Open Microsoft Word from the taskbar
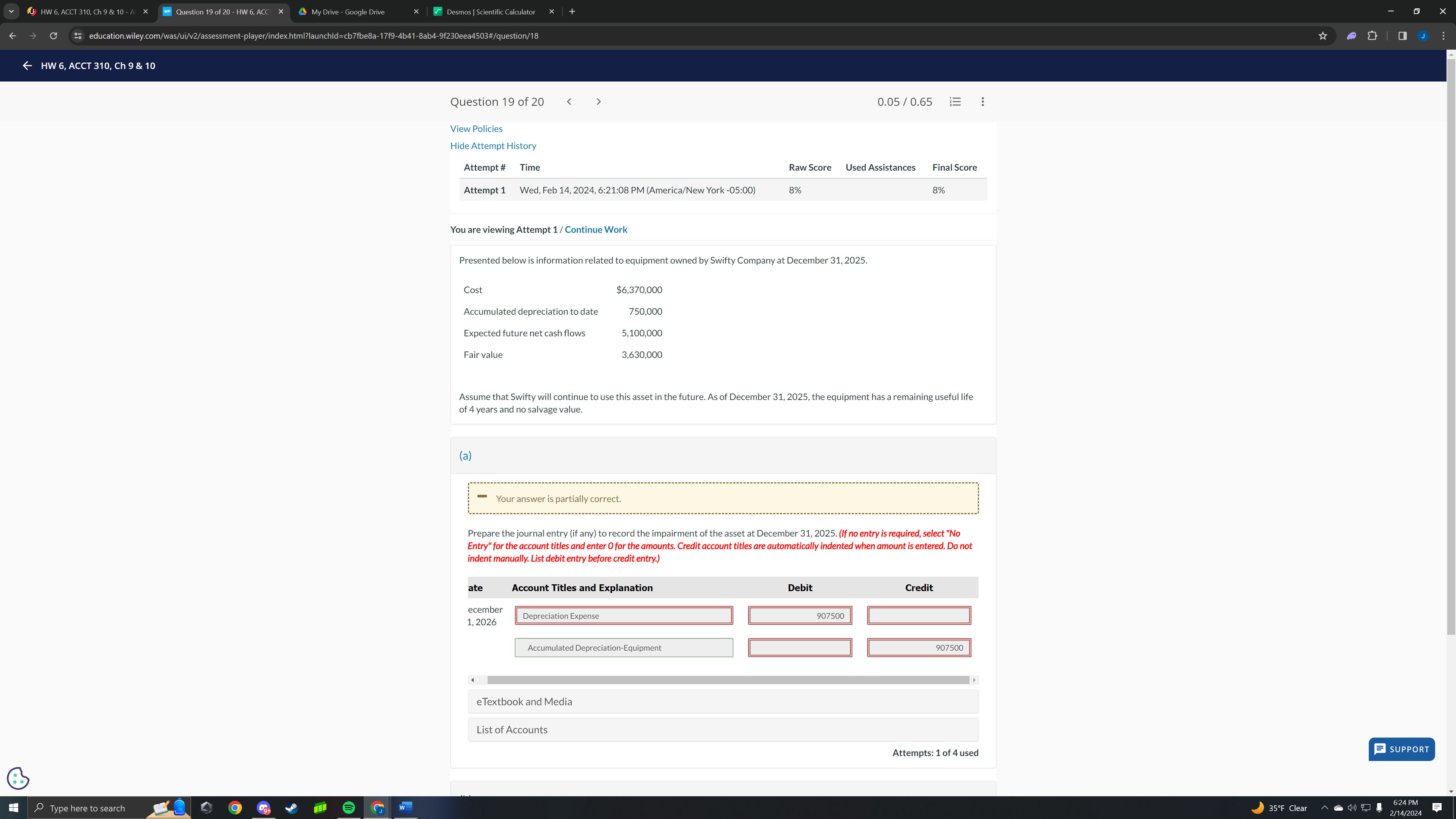The image size is (1456, 819). pyautogui.click(x=405, y=808)
